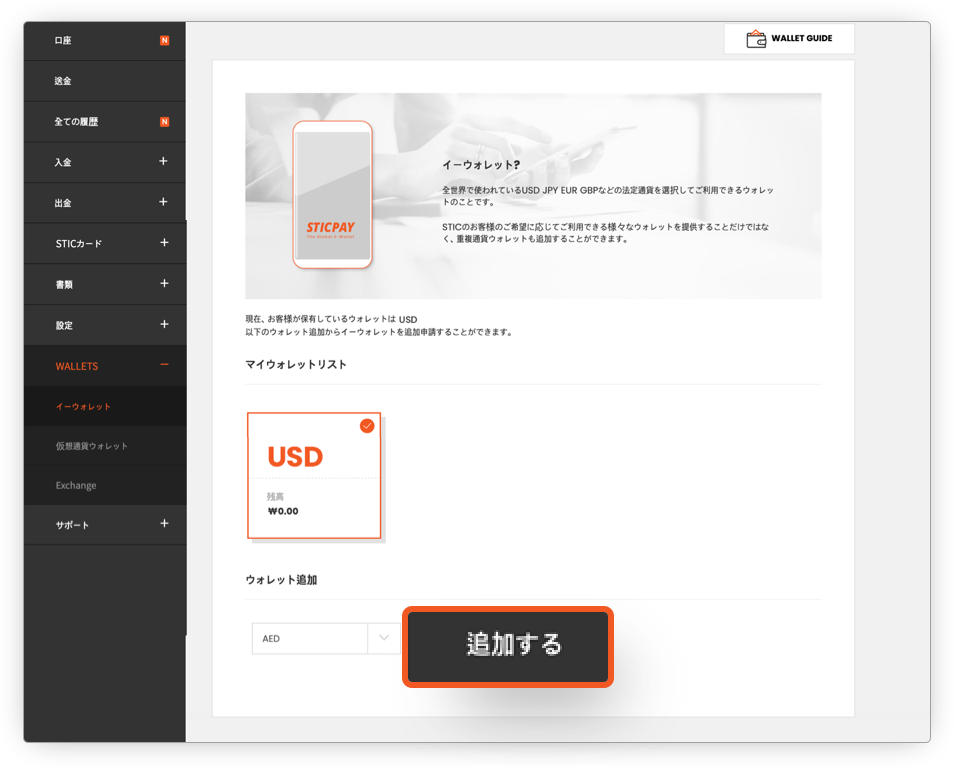Select the USD wallet card

314,476
